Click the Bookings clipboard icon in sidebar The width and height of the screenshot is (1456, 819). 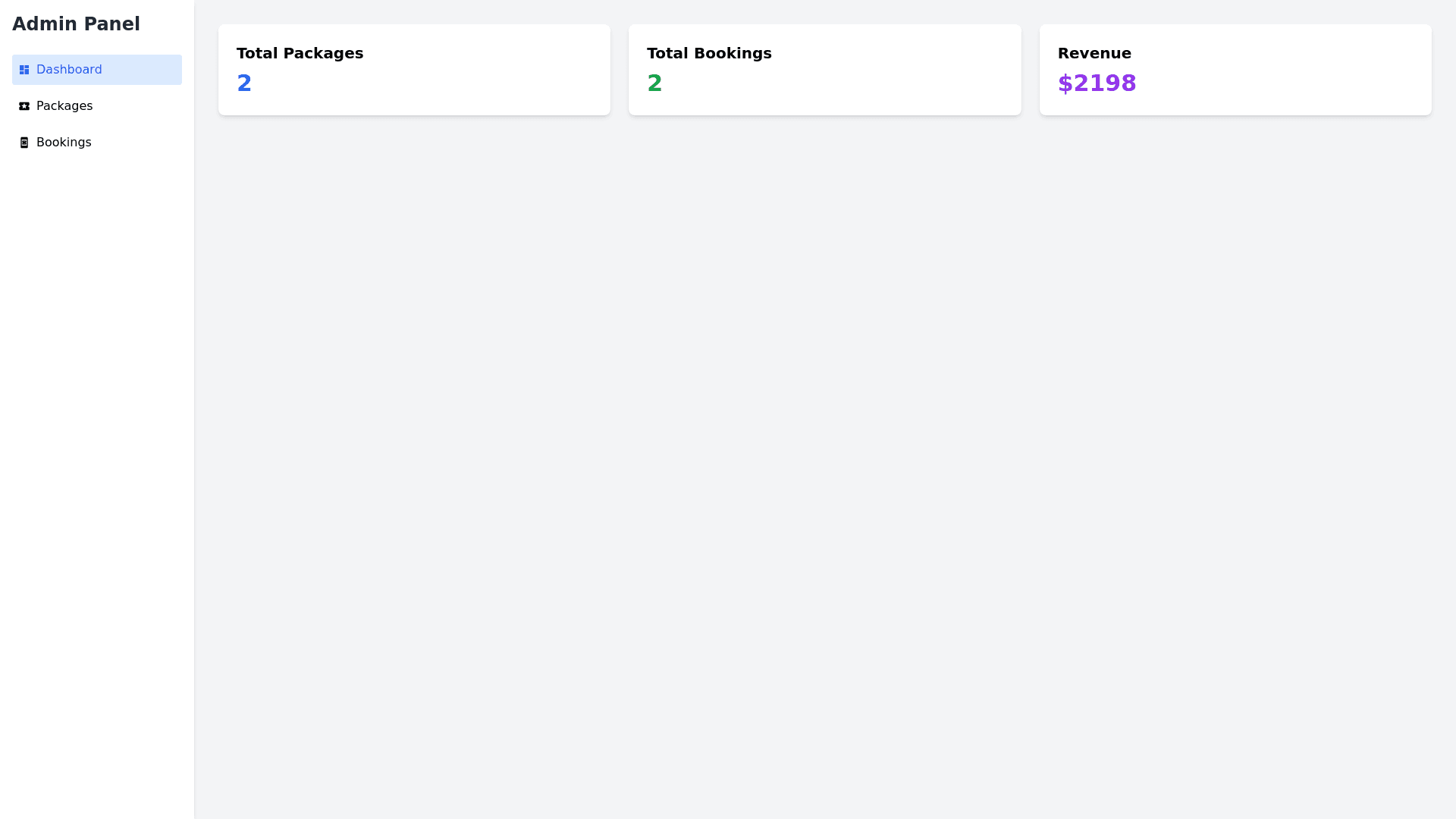click(x=24, y=143)
